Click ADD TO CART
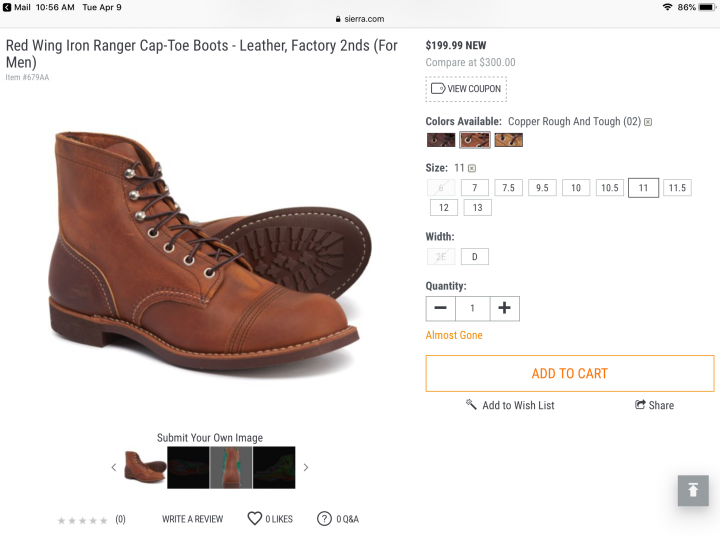The height and width of the screenshot is (540, 720). tap(570, 373)
